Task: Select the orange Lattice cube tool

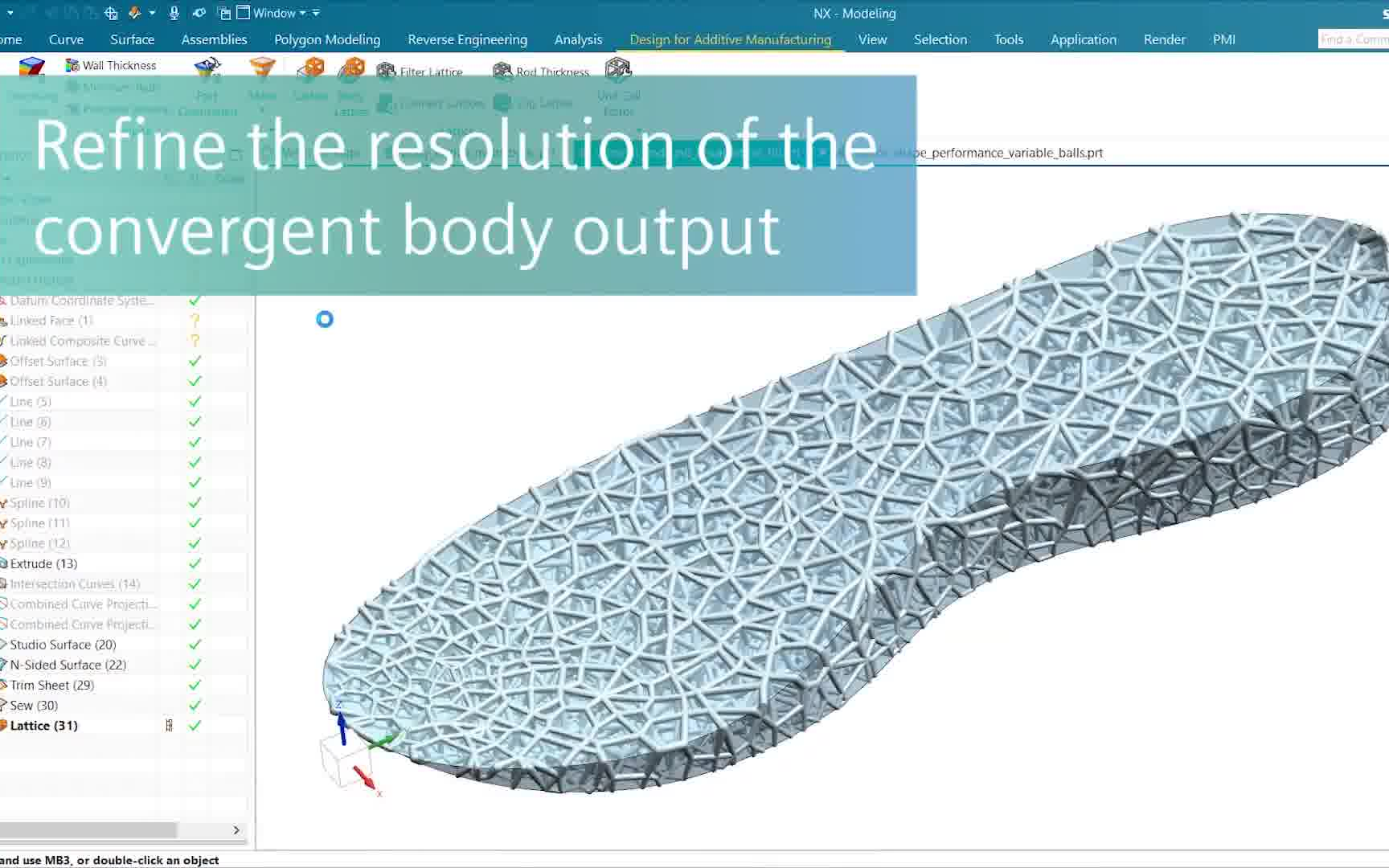Action: tap(310, 69)
